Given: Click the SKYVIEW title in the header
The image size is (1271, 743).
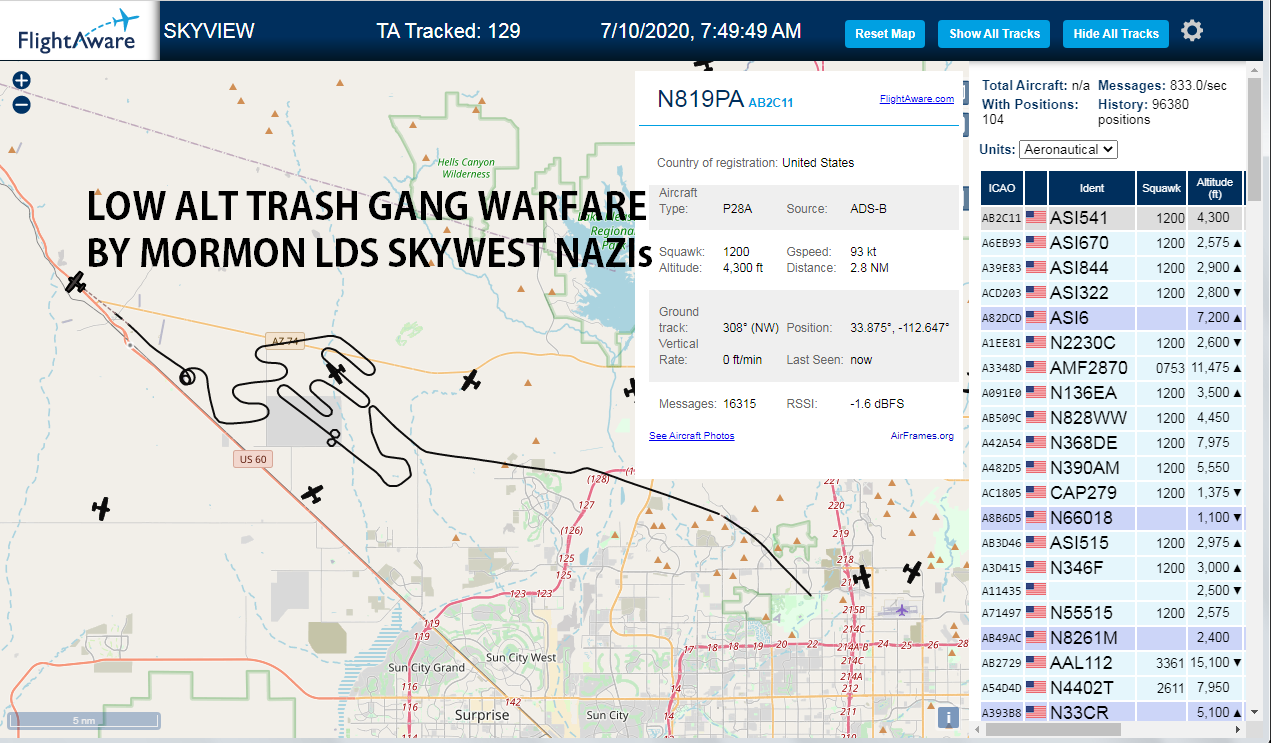Looking at the screenshot, I should (209, 31).
